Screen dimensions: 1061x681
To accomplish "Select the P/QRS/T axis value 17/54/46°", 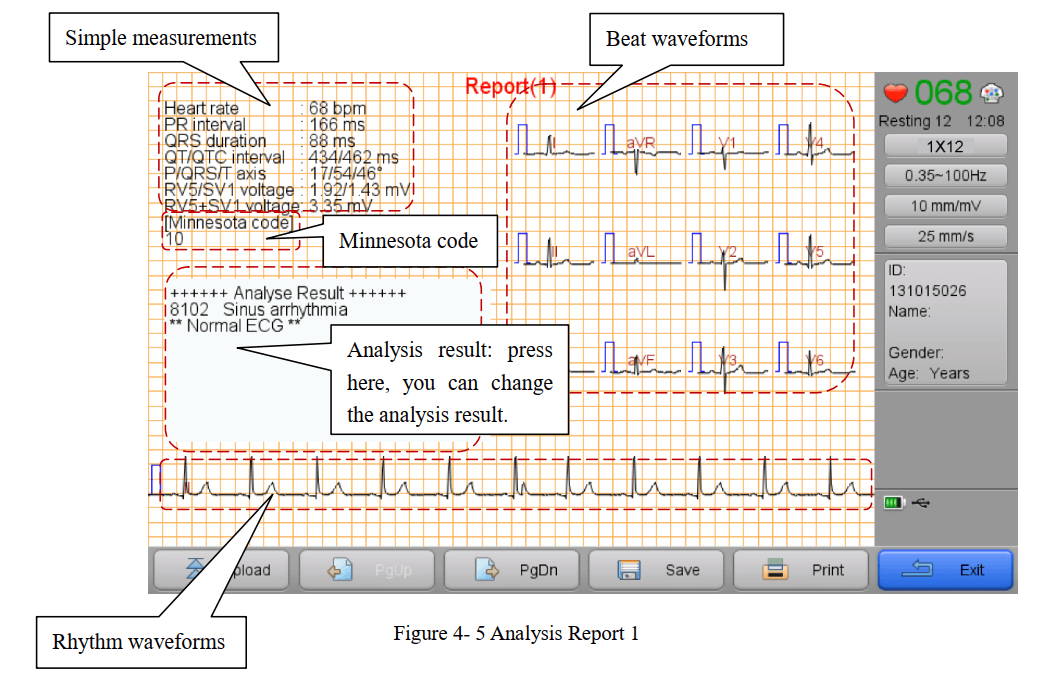I will click(x=345, y=173).
